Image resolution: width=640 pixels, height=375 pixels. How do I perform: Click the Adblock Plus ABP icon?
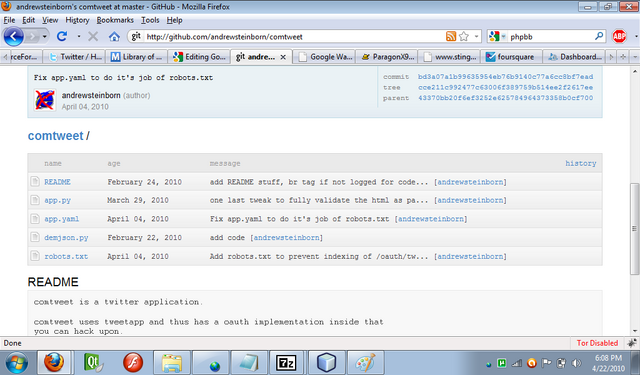tap(619, 36)
